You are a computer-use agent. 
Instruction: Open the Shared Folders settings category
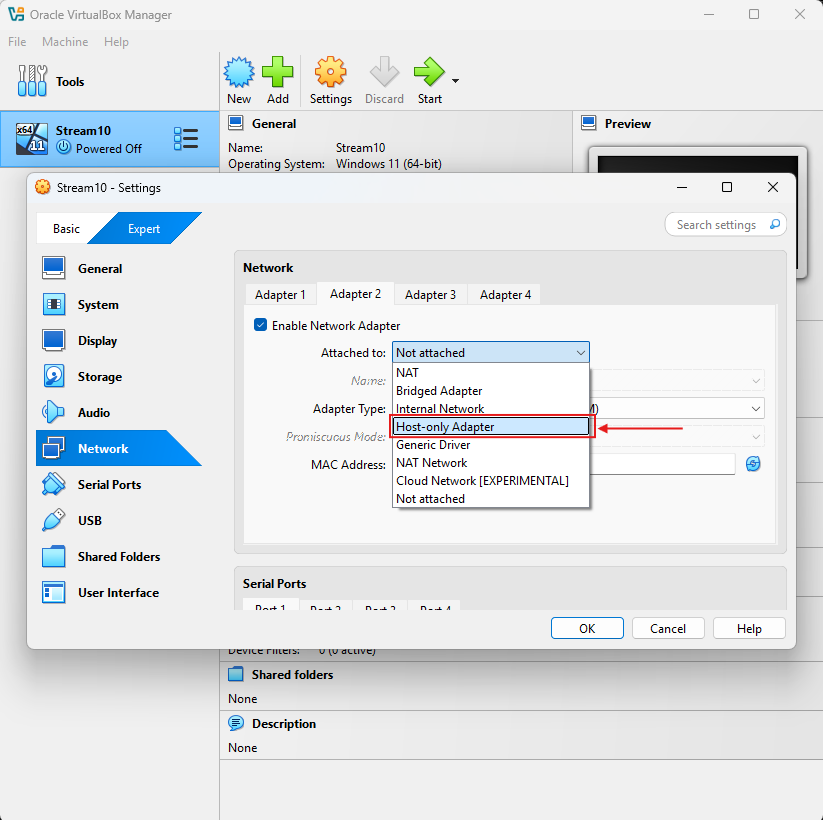click(118, 557)
